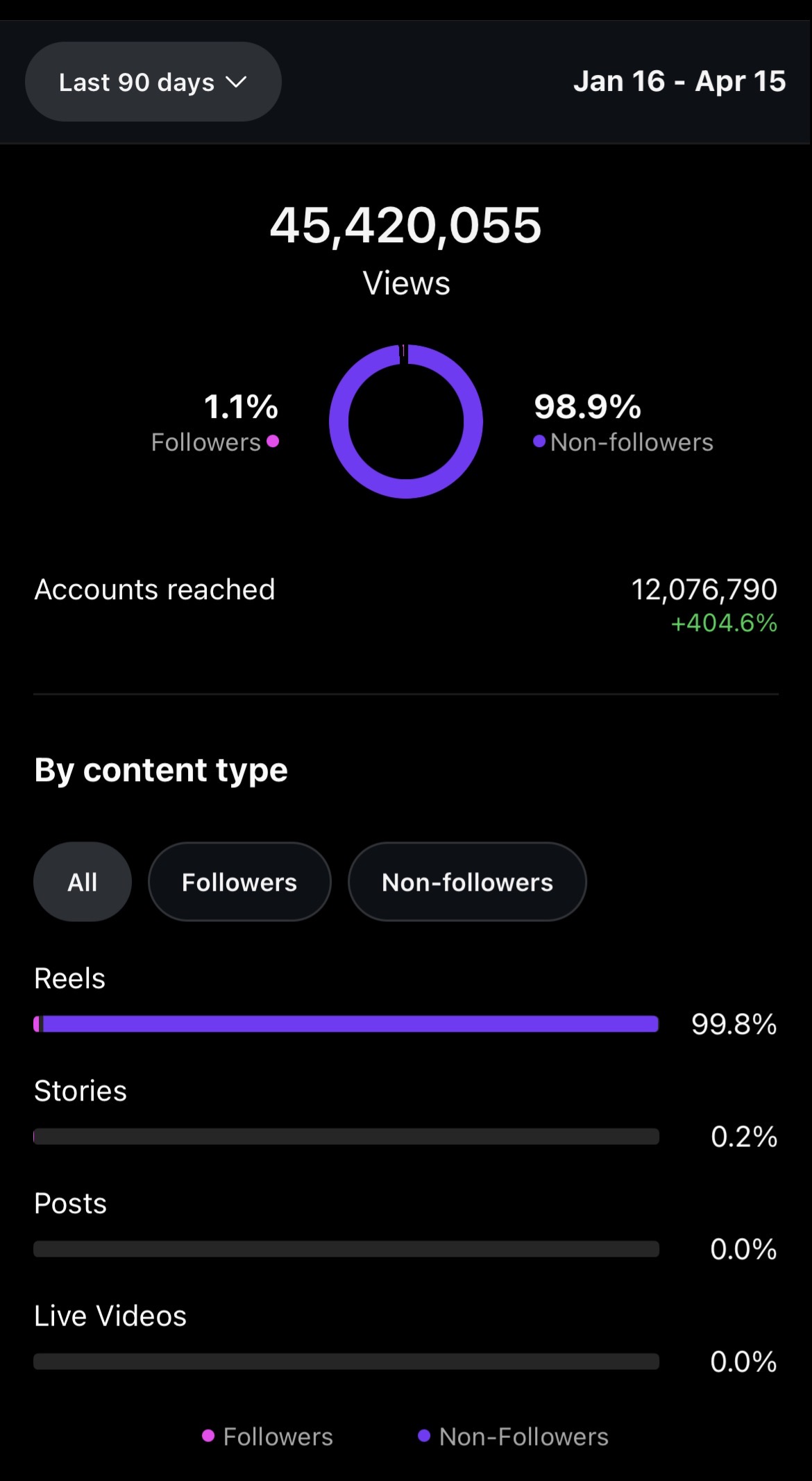The width and height of the screenshot is (812, 1481).
Task: Click the chevron beside Last 90 days
Action: click(237, 82)
